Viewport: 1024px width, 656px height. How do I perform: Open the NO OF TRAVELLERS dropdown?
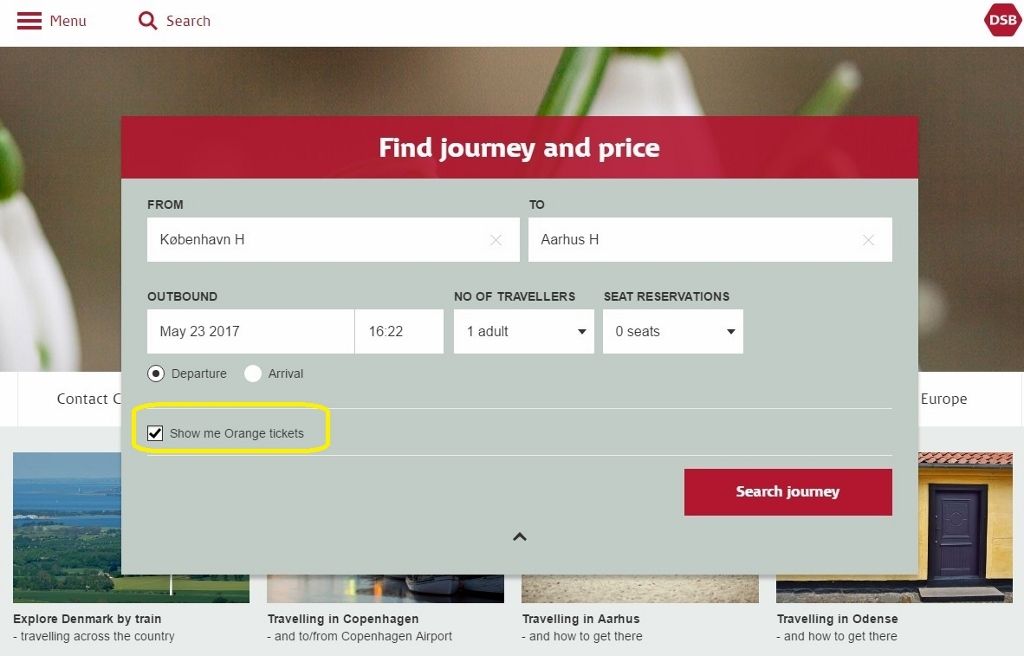pyautogui.click(x=523, y=331)
